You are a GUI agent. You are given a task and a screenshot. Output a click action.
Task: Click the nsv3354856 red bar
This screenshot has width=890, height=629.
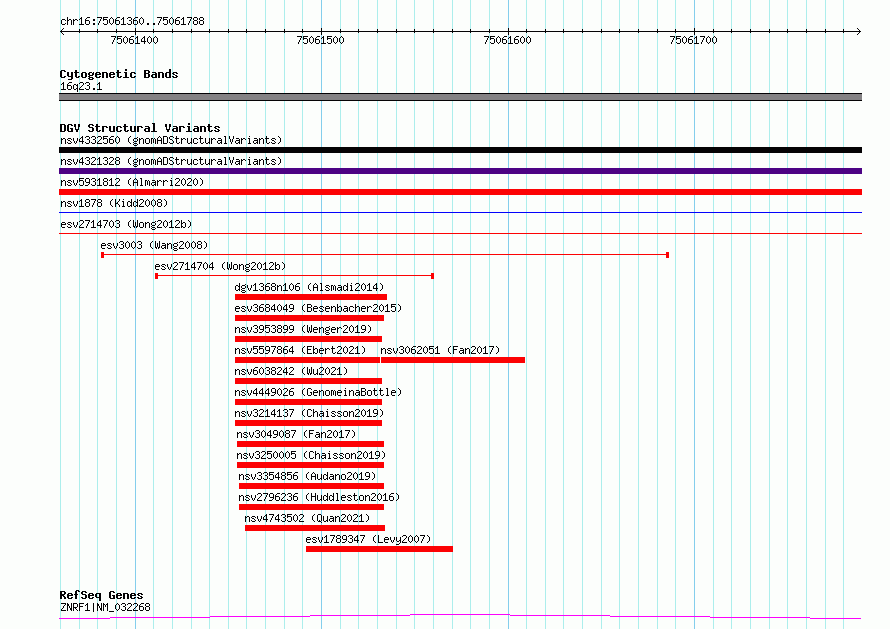pos(312,486)
